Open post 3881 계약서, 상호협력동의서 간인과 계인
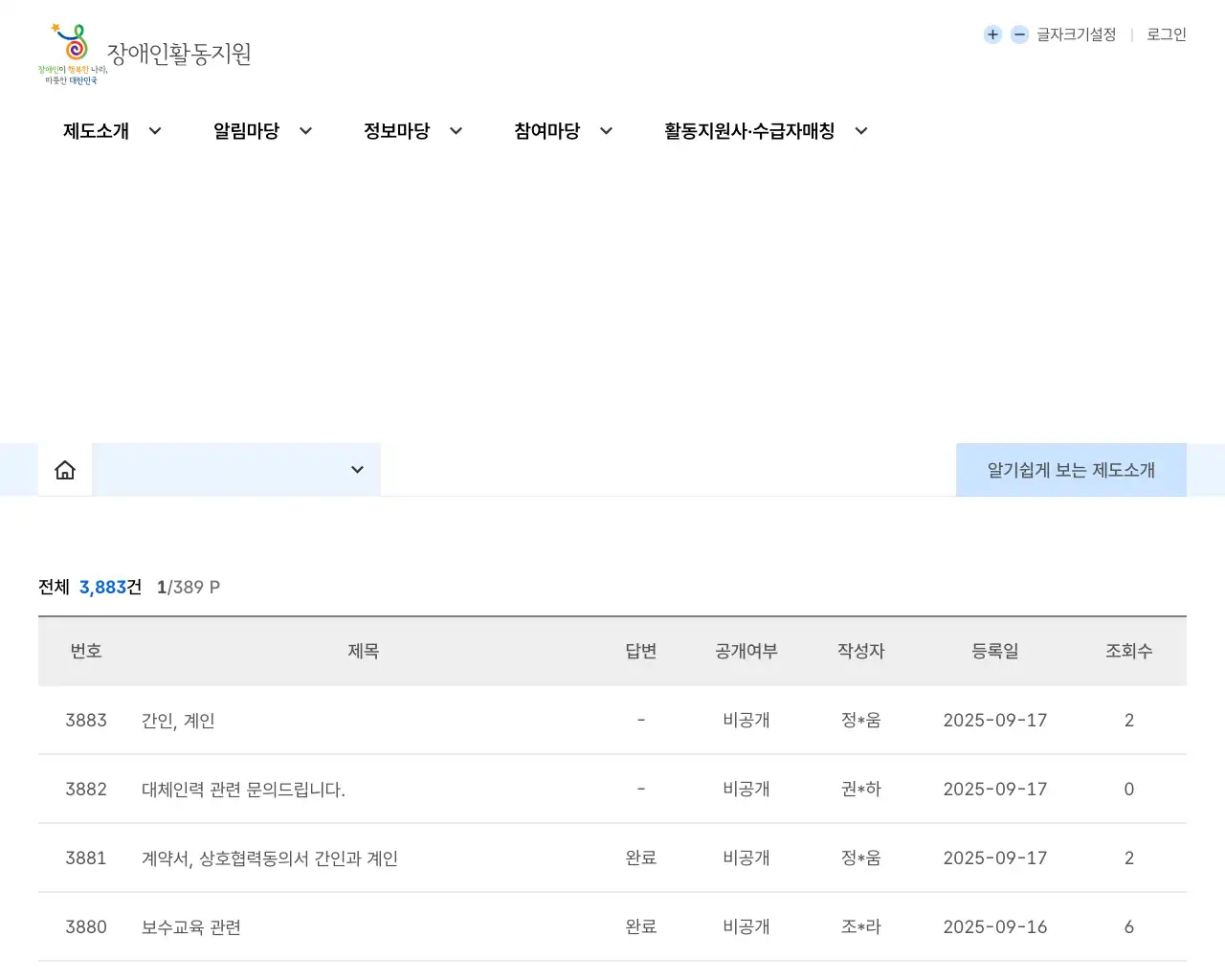The height and width of the screenshot is (980, 1225). click(x=269, y=857)
